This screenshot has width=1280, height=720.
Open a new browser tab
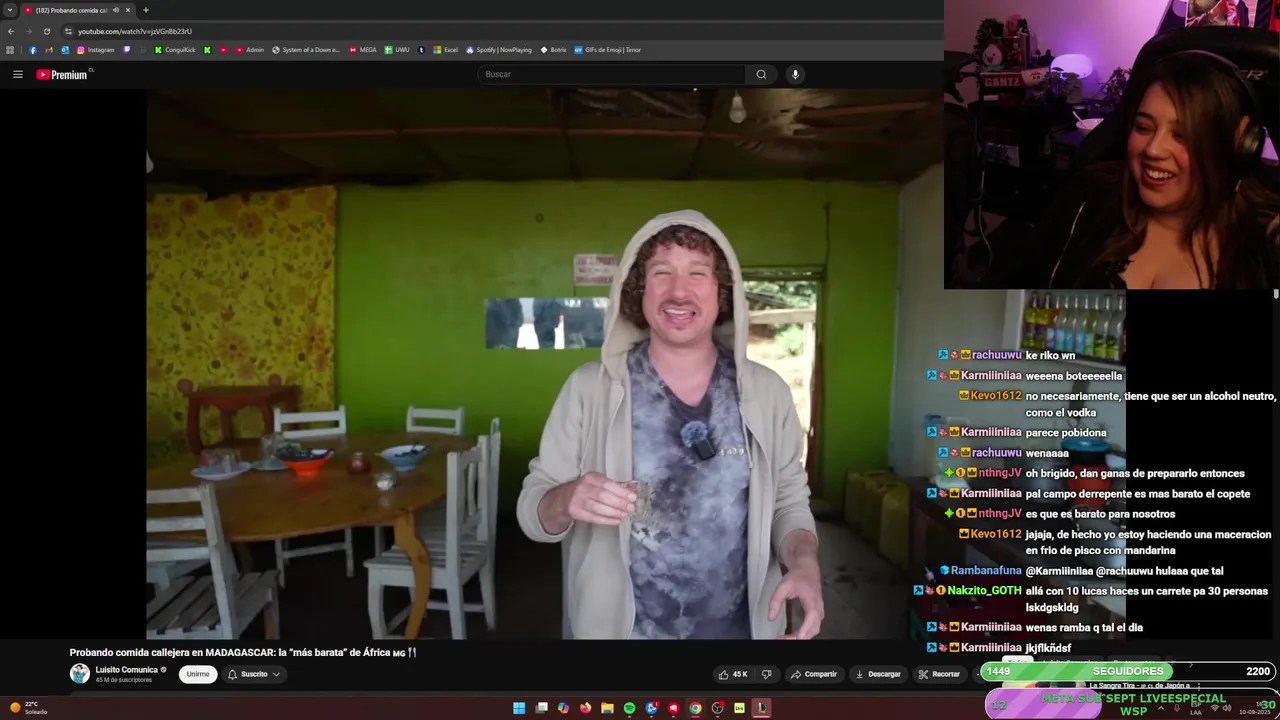point(146,10)
